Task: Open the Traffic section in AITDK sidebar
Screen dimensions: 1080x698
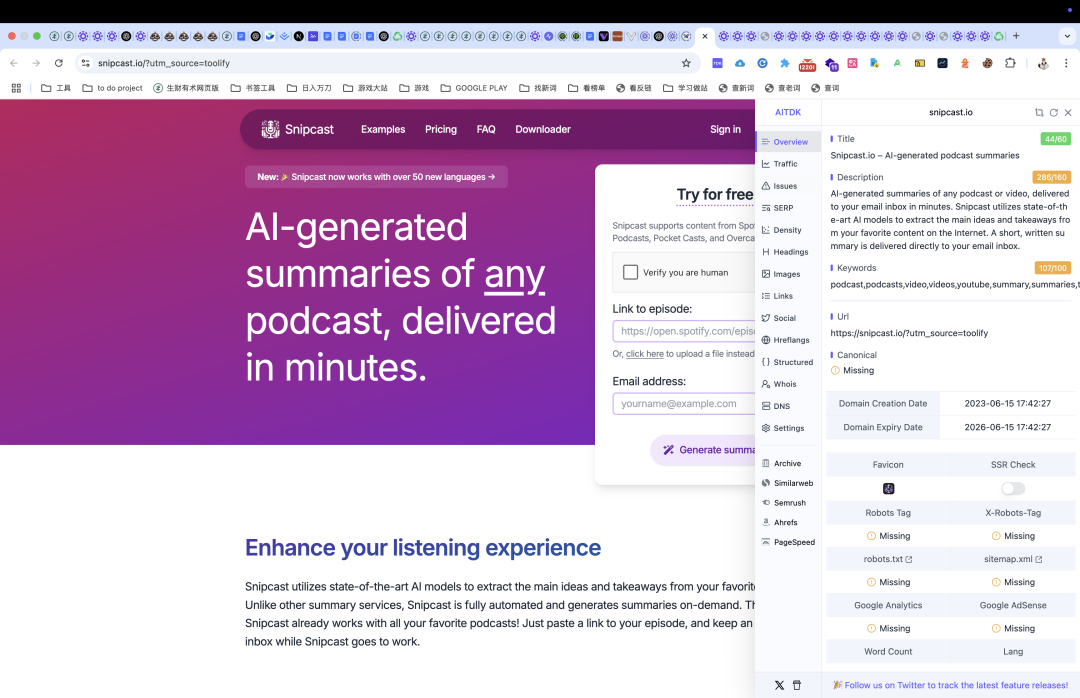Action: [789, 164]
